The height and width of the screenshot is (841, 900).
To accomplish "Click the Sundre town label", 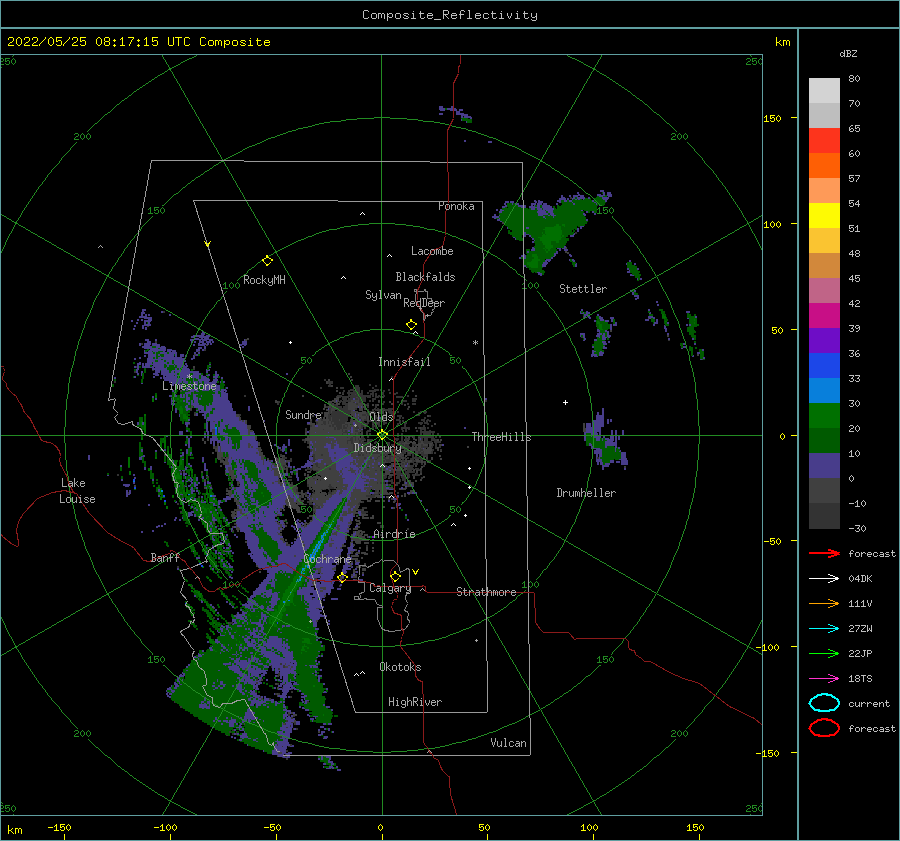I will point(303,415).
